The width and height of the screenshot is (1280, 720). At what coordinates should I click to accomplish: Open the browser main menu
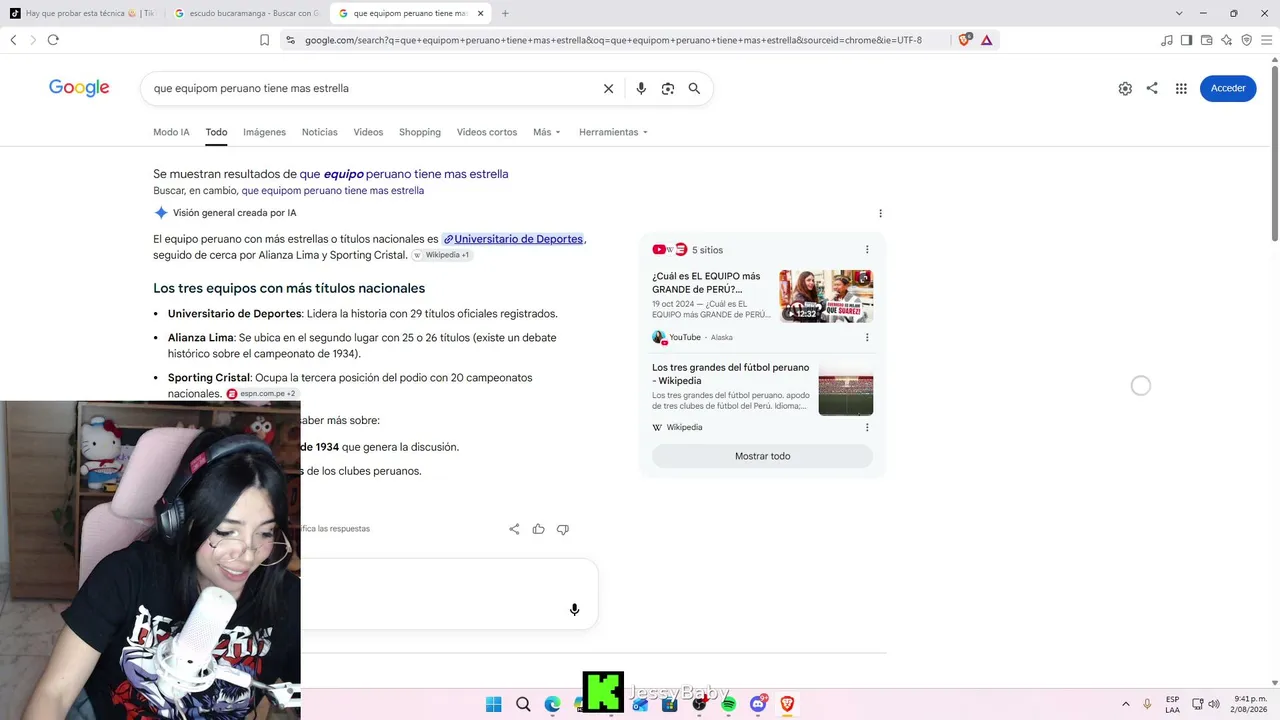[x=1266, y=40]
